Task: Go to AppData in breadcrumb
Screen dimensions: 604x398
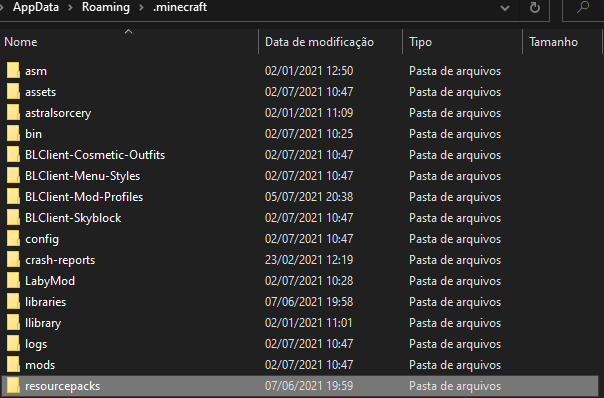Action: (x=36, y=7)
